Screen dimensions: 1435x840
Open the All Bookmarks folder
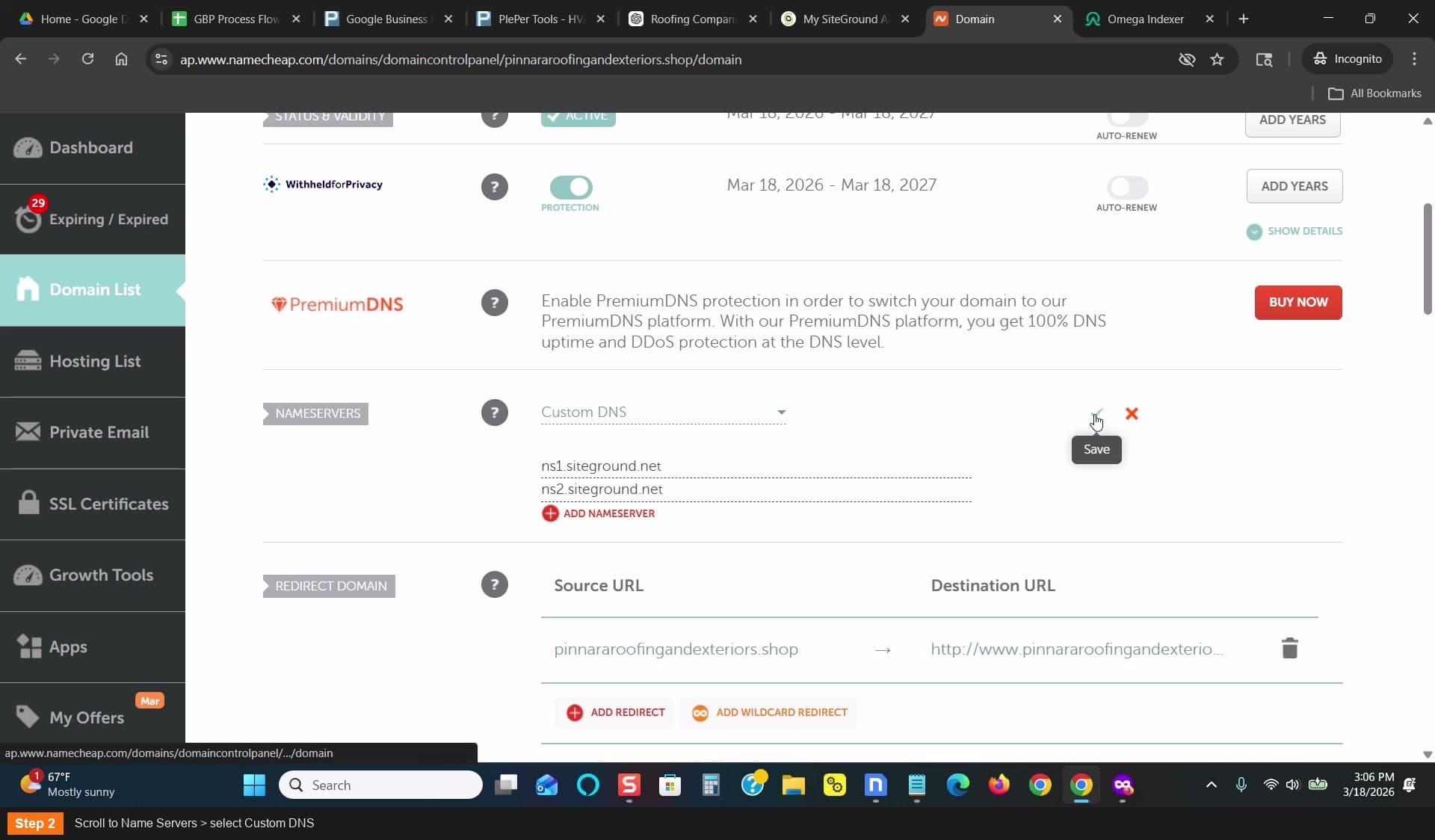click(1374, 93)
